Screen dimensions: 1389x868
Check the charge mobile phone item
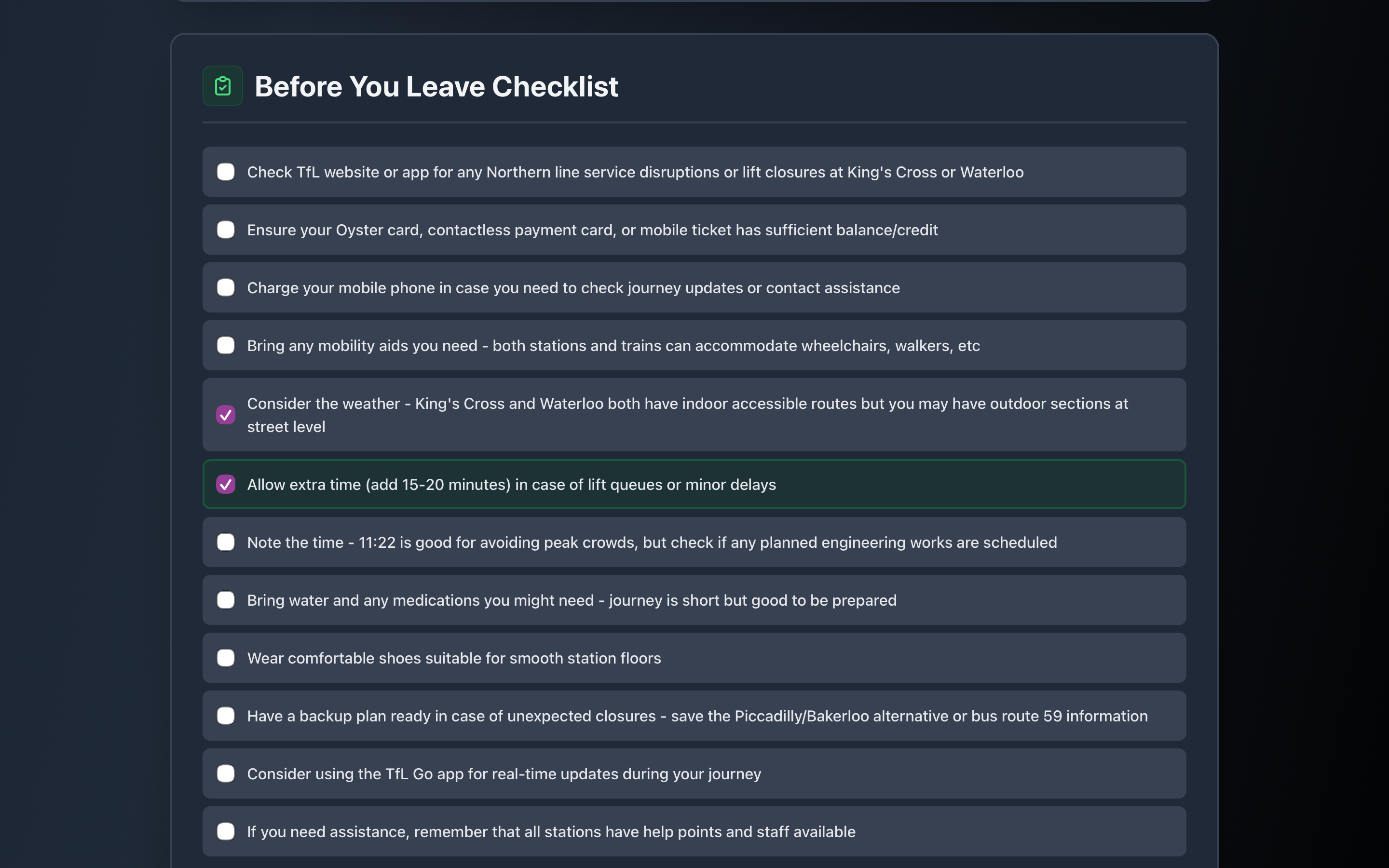point(226,287)
